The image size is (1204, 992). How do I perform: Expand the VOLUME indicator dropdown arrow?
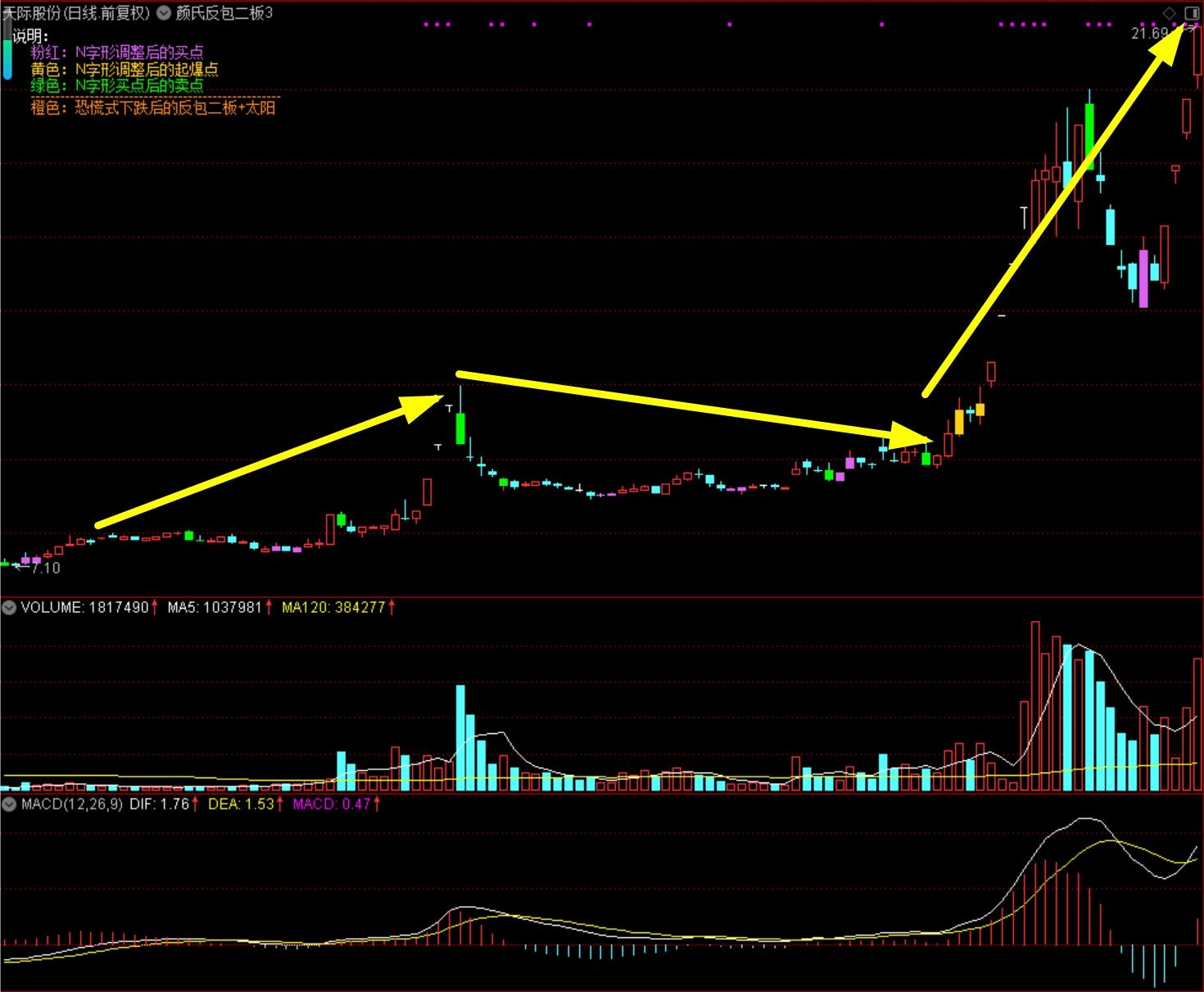(x=9, y=608)
